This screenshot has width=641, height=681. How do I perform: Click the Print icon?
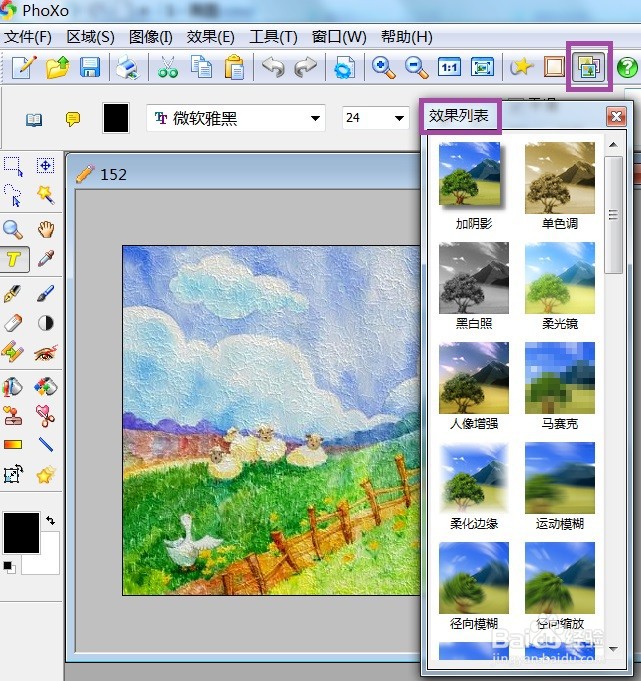click(x=127, y=67)
